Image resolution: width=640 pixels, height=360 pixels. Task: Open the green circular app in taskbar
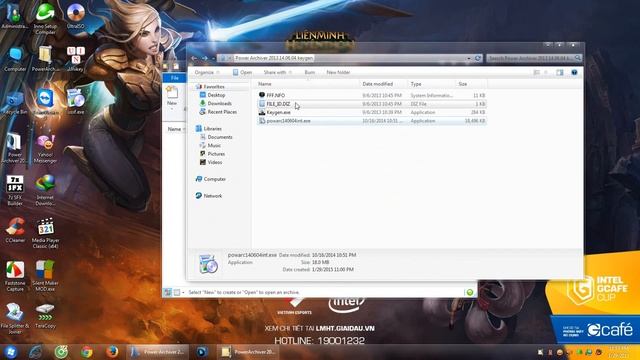[61, 351]
